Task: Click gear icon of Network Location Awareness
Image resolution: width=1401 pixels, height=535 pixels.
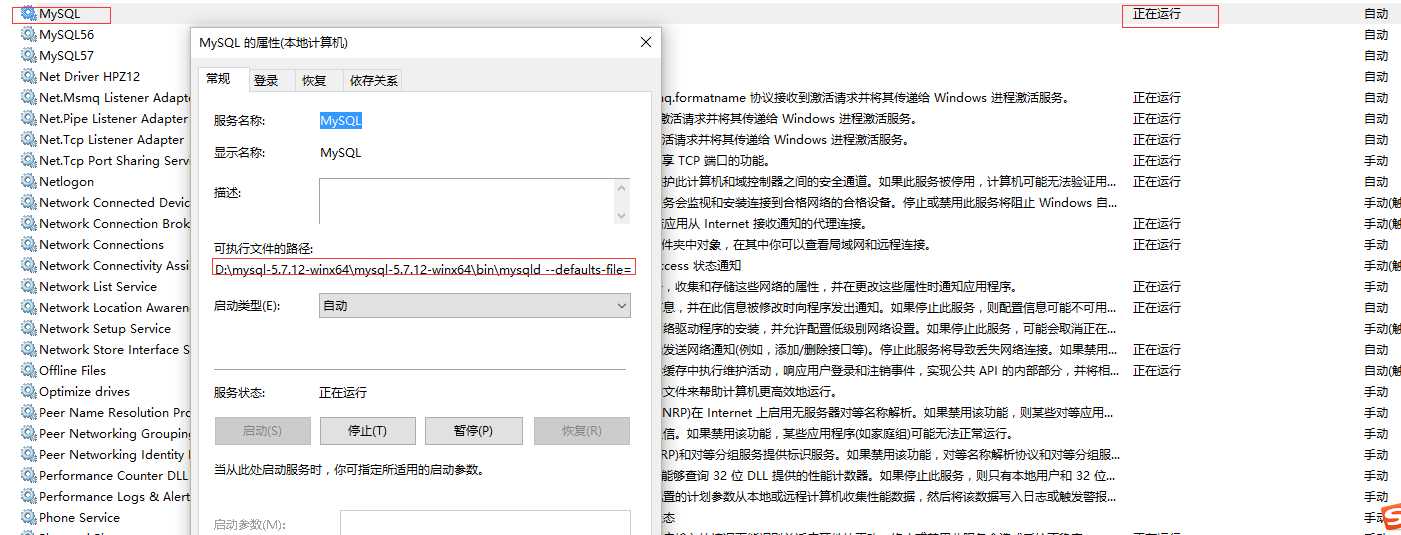Action: (x=28, y=308)
